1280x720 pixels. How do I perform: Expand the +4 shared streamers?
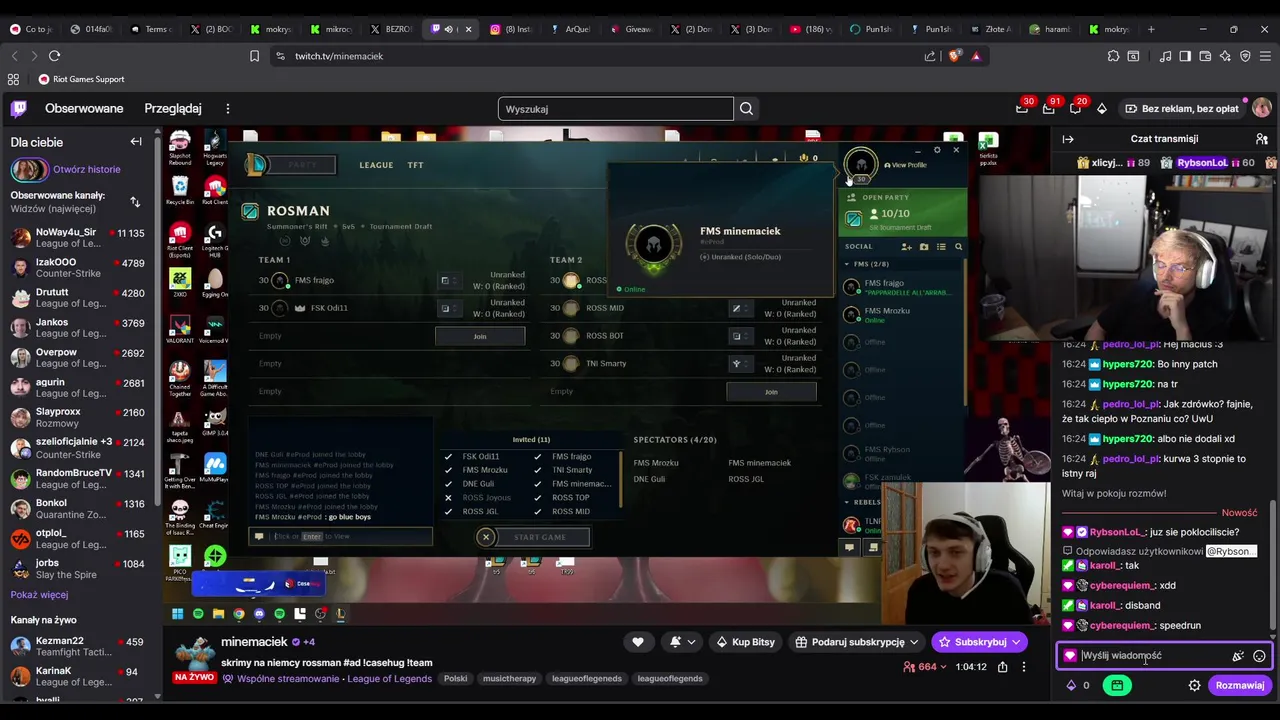click(309, 642)
